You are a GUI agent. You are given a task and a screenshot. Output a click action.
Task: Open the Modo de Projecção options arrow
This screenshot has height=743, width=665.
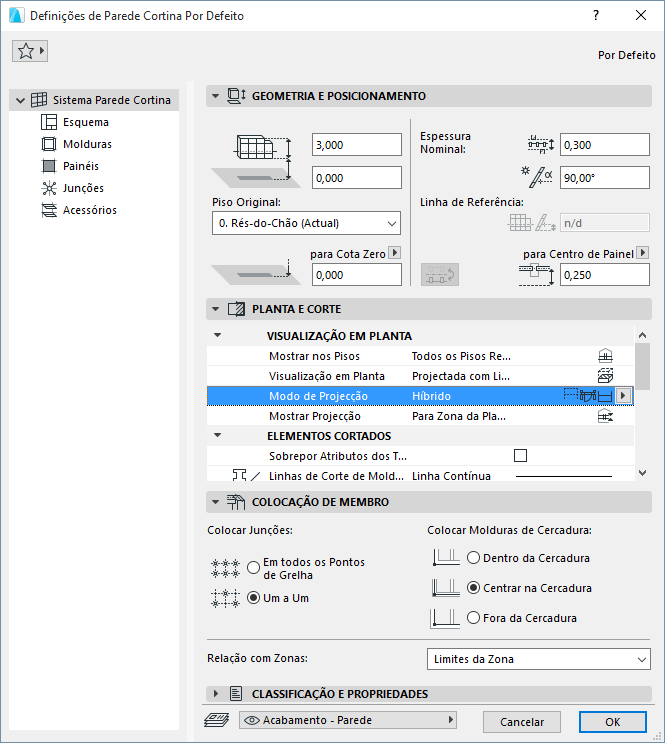pos(623,396)
